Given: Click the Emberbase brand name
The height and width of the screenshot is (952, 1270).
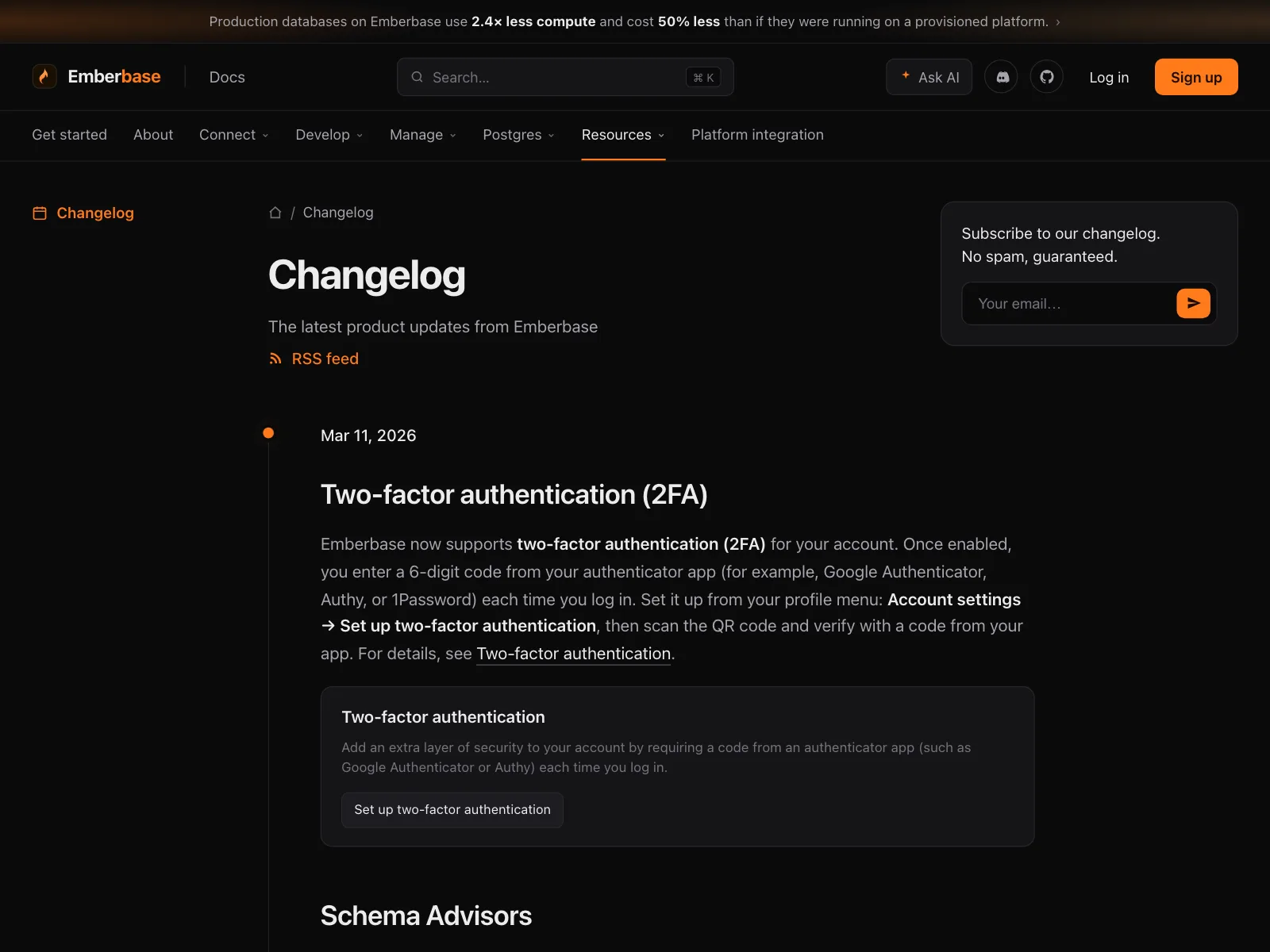Looking at the screenshot, I should pos(114,77).
